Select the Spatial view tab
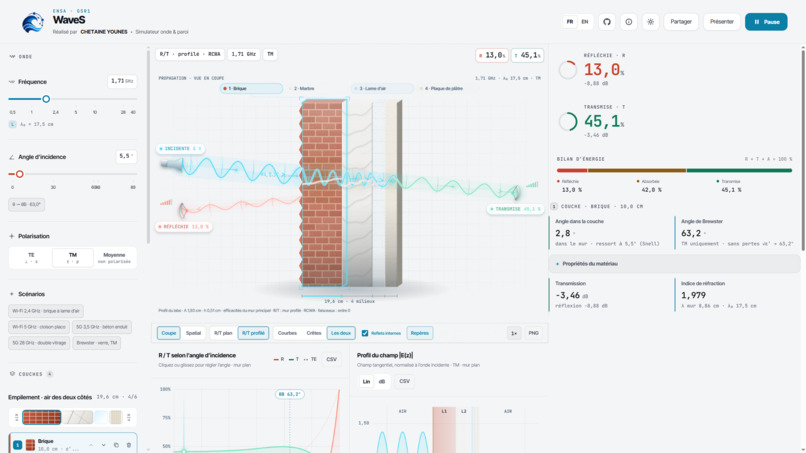This screenshot has height=453, width=806. pyautogui.click(x=193, y=333)
